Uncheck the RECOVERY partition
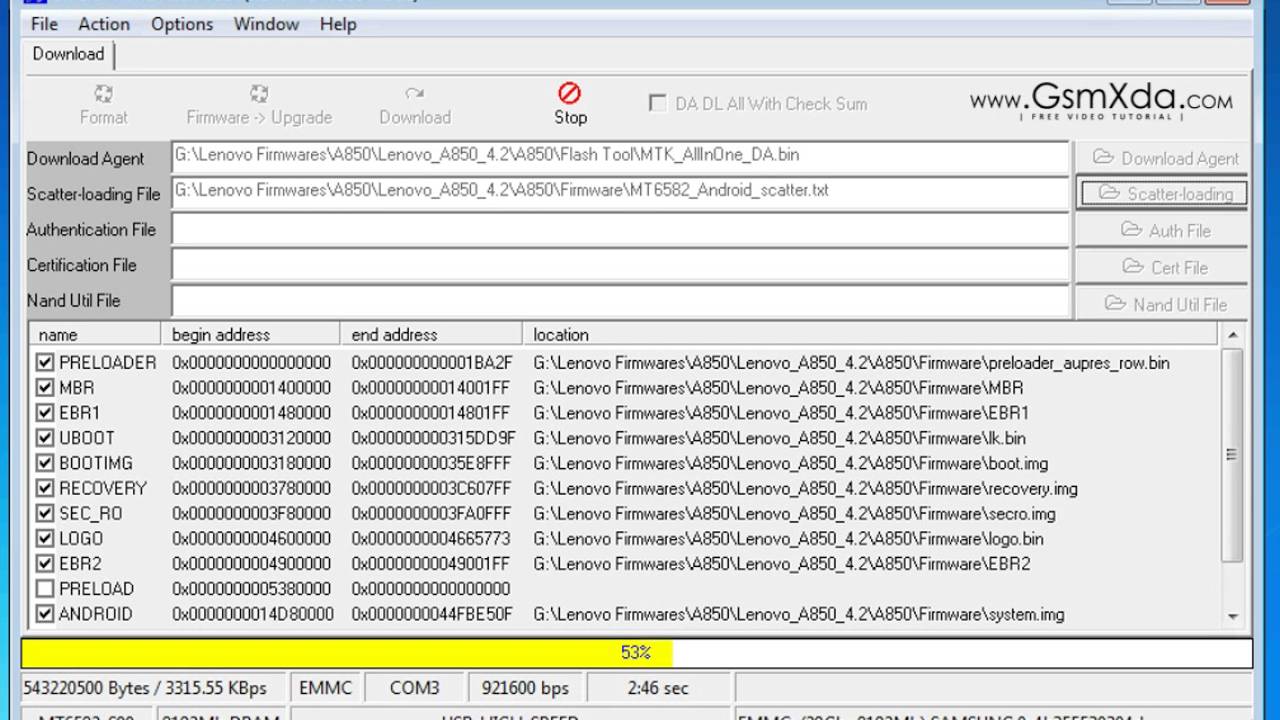The image size is (1280, 720). pos(44,488)
